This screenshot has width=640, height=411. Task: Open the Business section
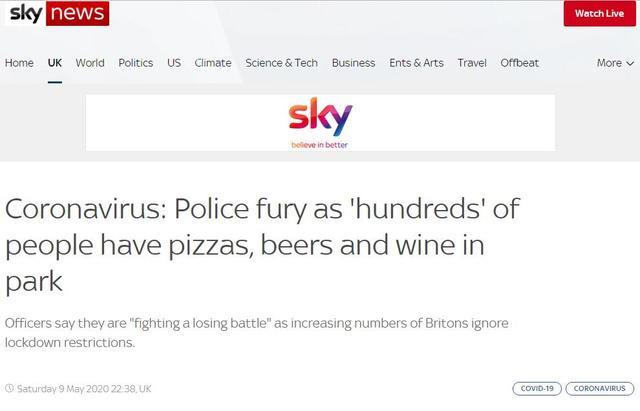point(353,63)
